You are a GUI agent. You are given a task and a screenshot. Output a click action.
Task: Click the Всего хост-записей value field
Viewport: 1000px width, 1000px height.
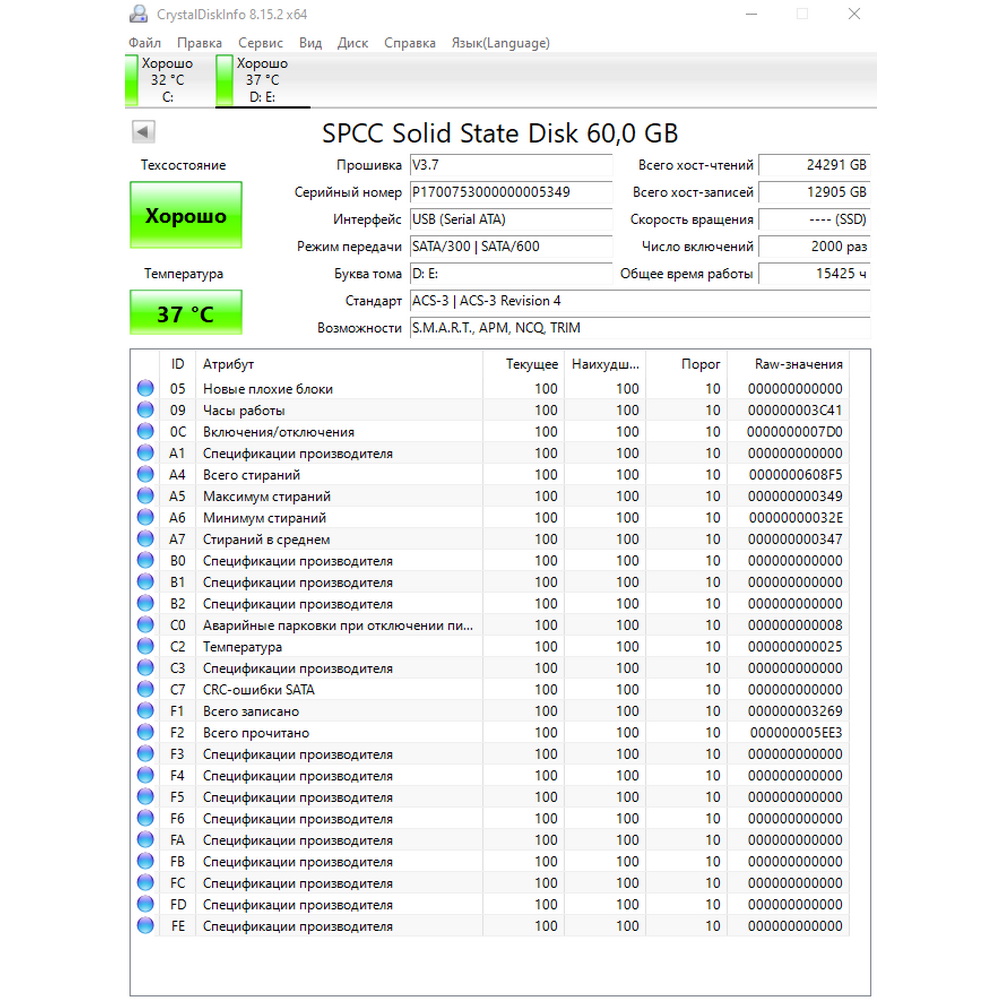click(814, 192)
